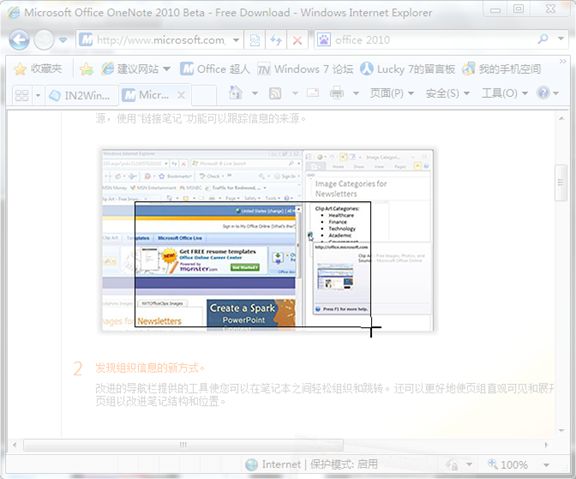Image resolution: width=576 pixels, height=479 pixels.
Task: Open the 建议网站 suggested sites dropdown
Action: [136, 69]
